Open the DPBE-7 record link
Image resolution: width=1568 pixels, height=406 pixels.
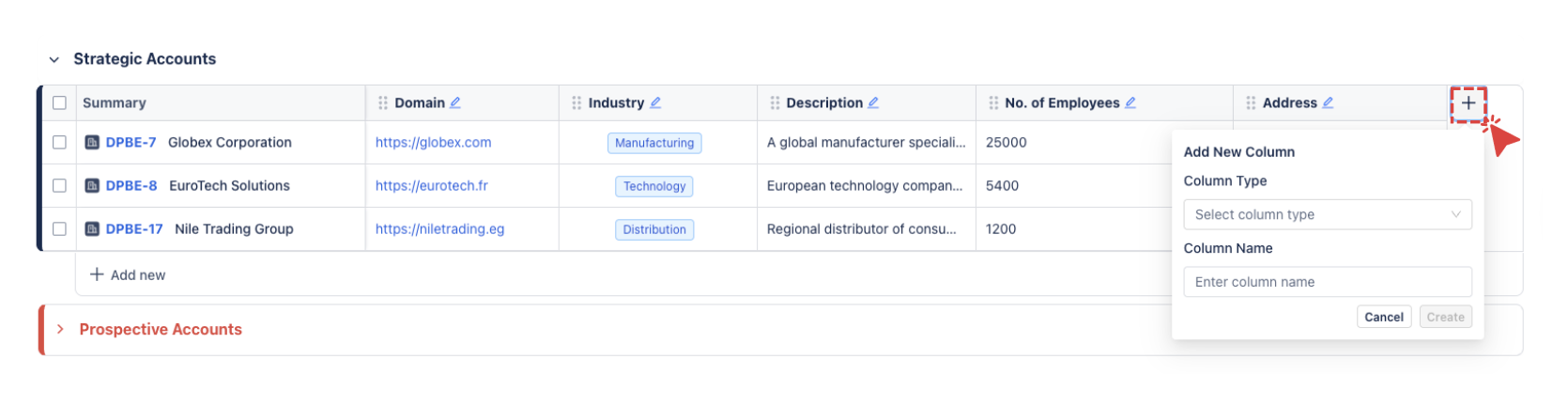(x=131, y=143)
